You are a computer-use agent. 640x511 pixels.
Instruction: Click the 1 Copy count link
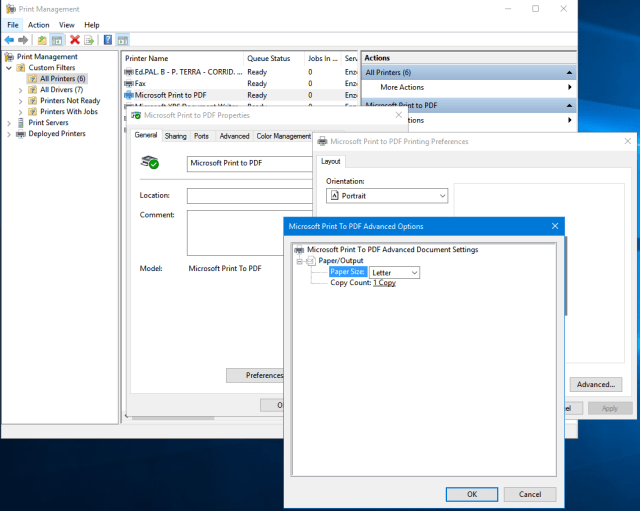tap(384, 283)
